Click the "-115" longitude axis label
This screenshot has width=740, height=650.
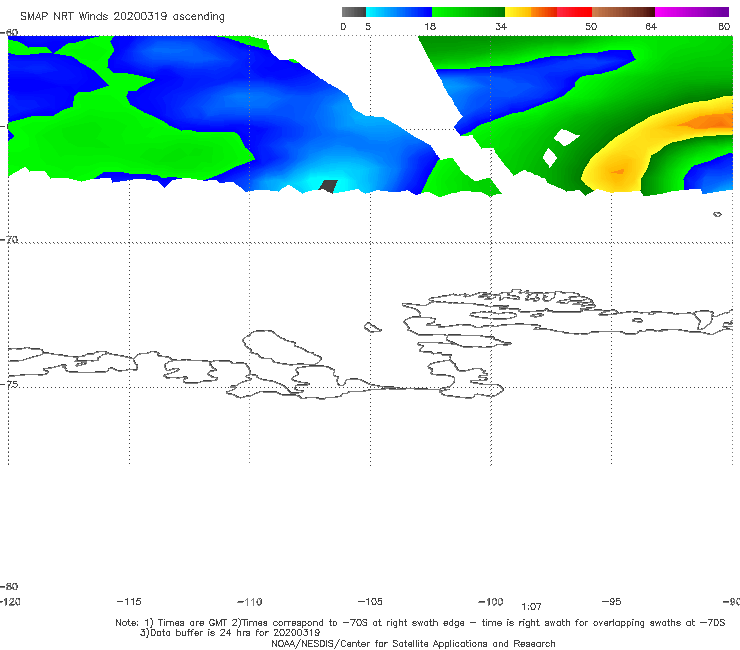129,601
